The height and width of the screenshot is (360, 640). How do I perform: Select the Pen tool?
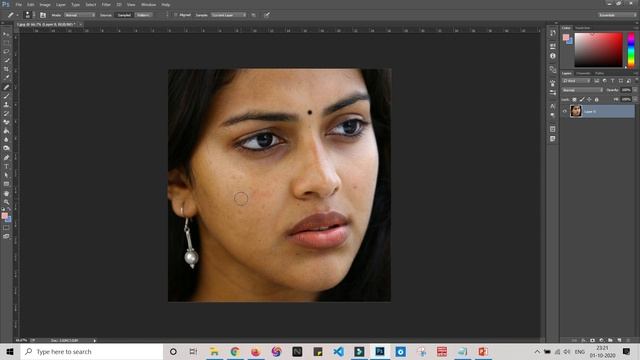point(6,158)
